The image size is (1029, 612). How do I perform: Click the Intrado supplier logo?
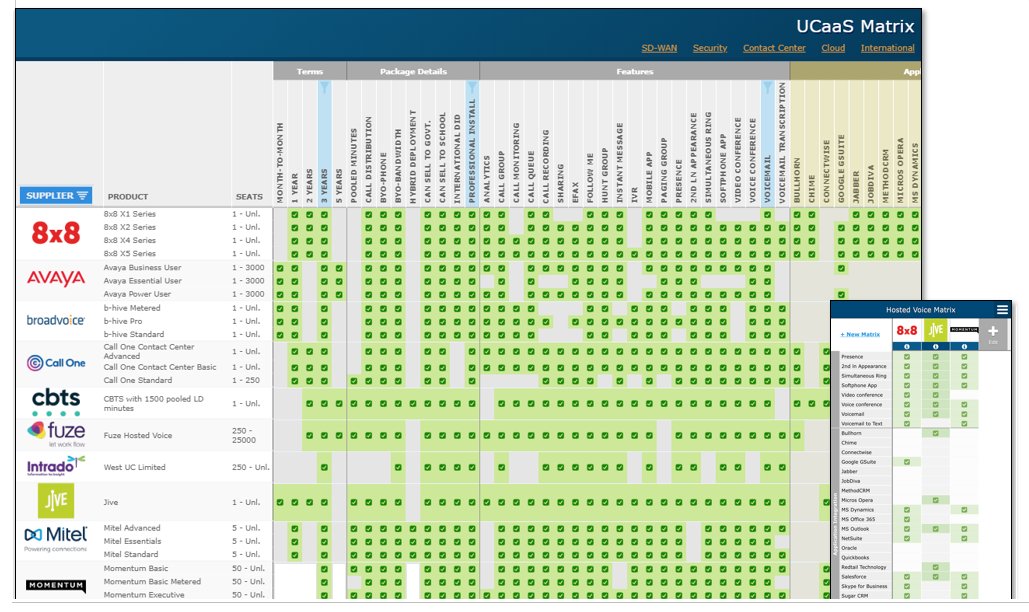click(x=56, y=466)
